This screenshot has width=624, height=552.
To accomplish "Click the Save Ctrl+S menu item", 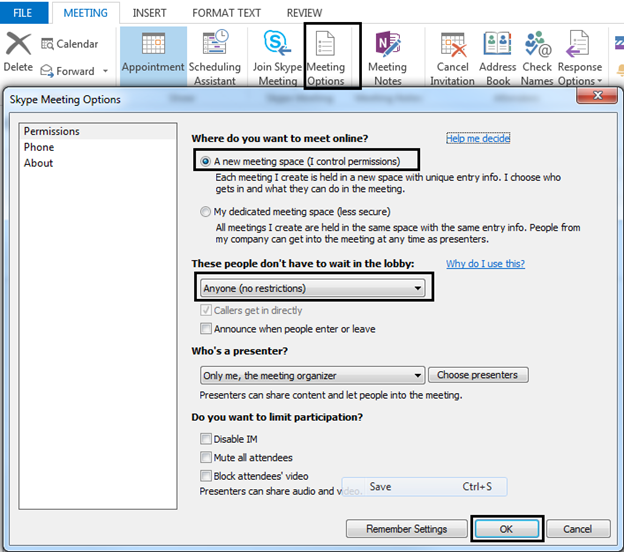I will click(x=424, y=487).
